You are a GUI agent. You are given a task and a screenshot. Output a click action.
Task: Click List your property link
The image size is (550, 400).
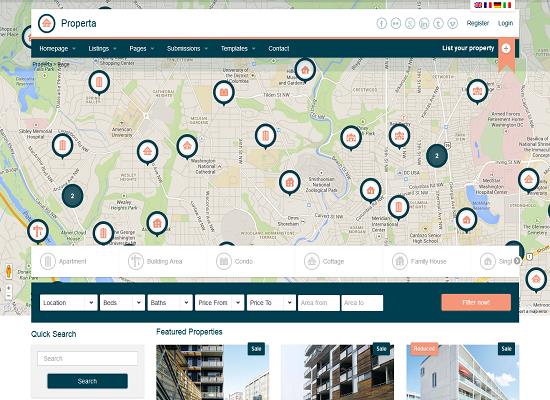[x=468, y=48]
